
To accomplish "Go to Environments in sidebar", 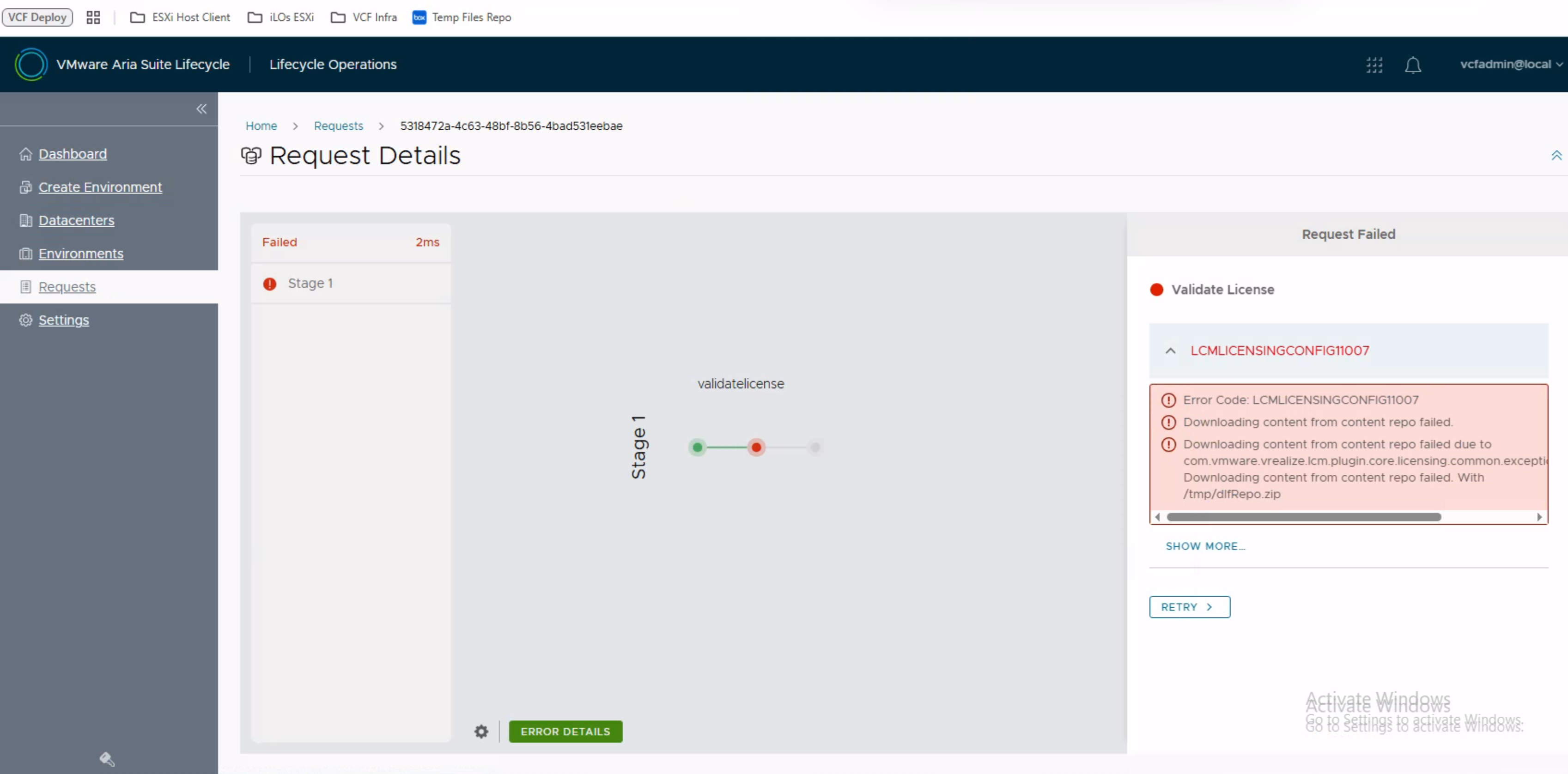I will point(80,254).
